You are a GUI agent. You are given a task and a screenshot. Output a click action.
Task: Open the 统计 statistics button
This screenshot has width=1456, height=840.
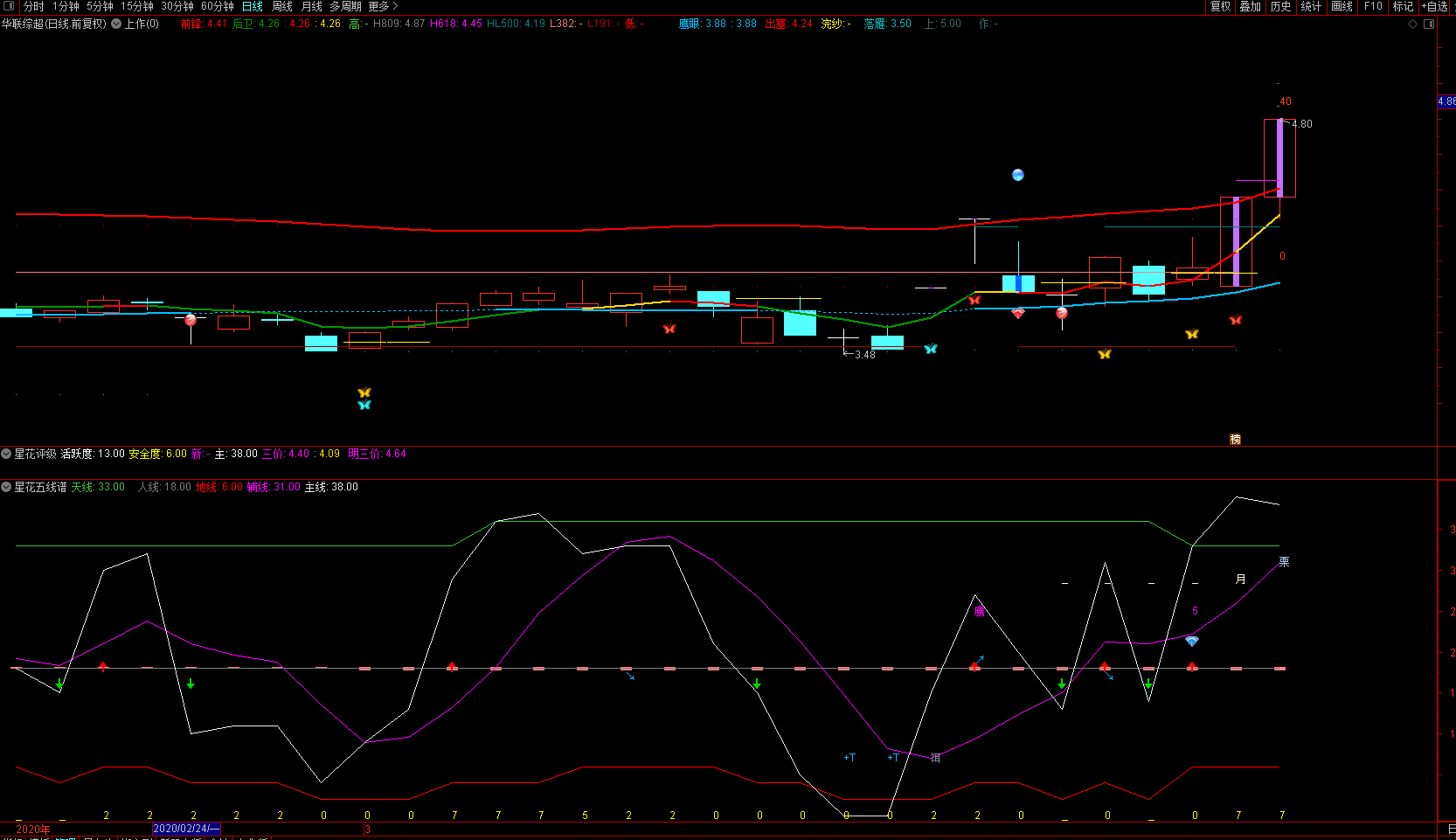pyautogui.click(x=1312, y=6)
